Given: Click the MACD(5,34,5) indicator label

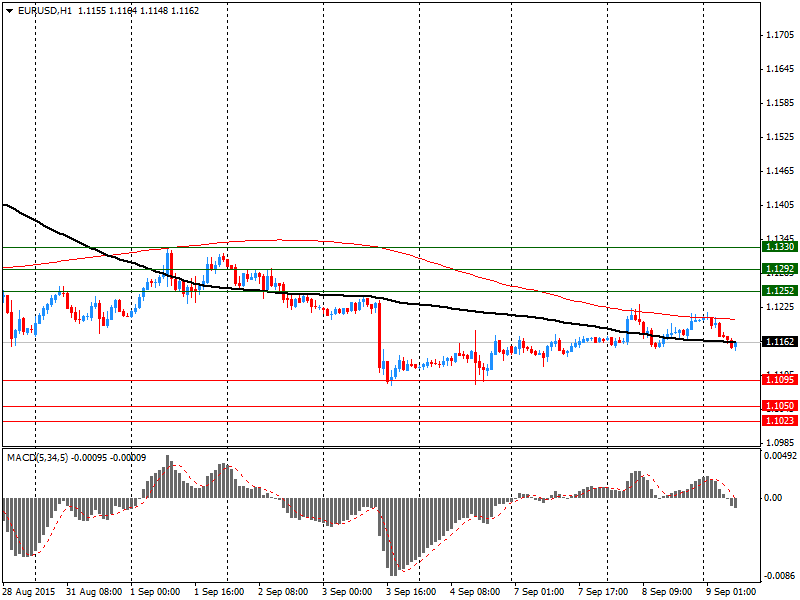Looking at the screenshot, I should (37, 458).
